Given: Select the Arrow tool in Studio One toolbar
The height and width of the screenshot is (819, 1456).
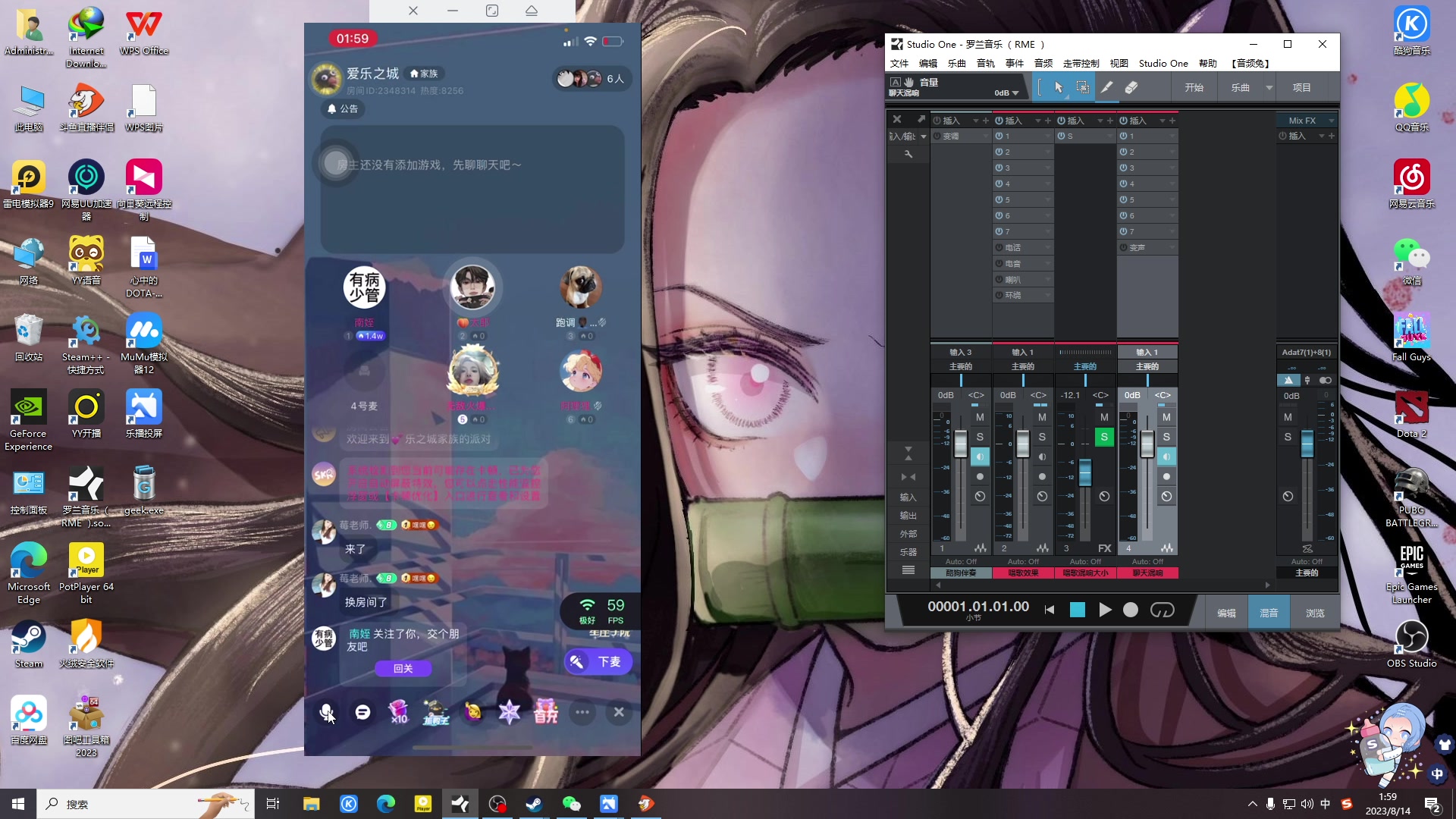Looking at the screenshot, I should pos(1059,87).
